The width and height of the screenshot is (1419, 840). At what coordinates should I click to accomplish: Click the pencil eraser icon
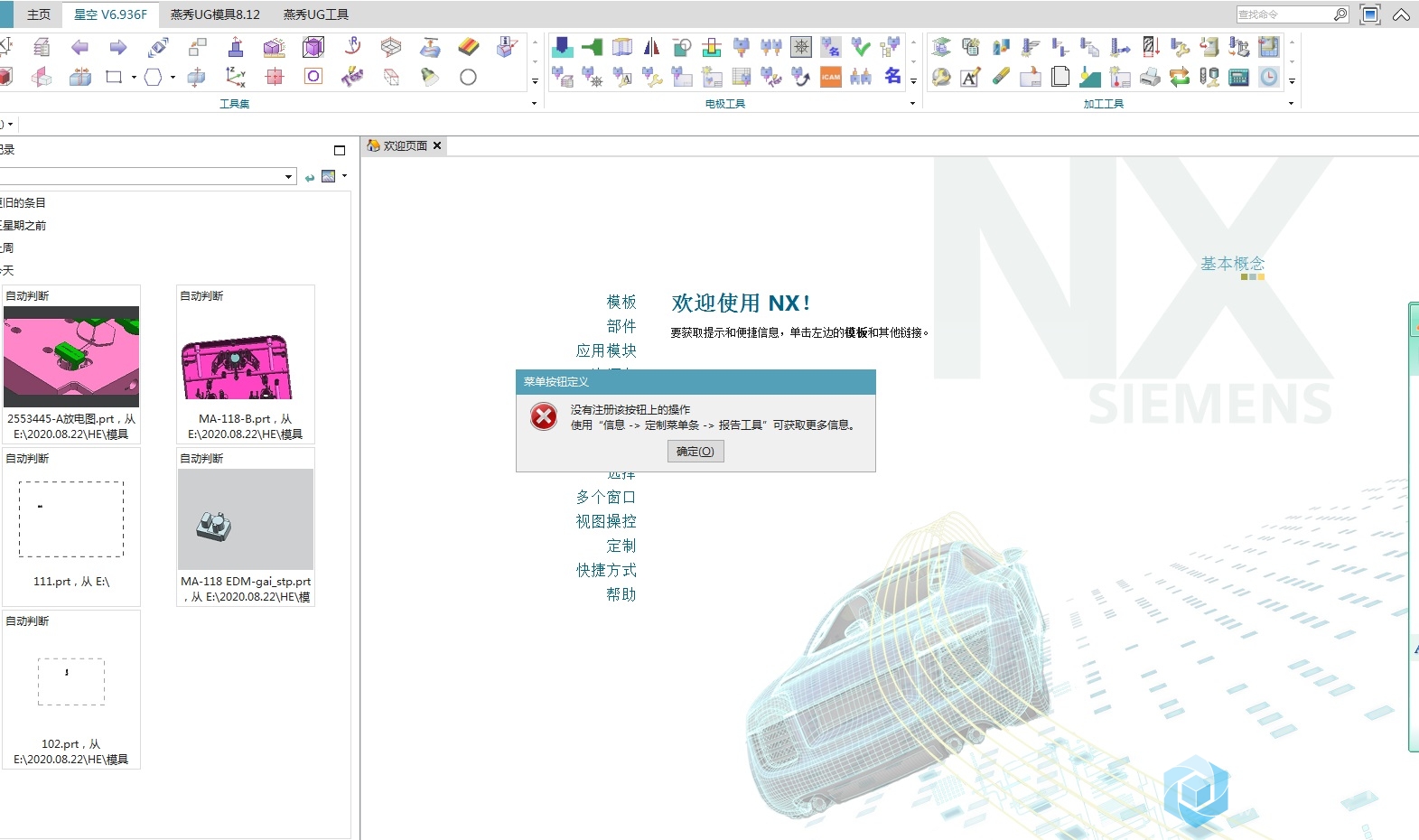pos(1001,77)
